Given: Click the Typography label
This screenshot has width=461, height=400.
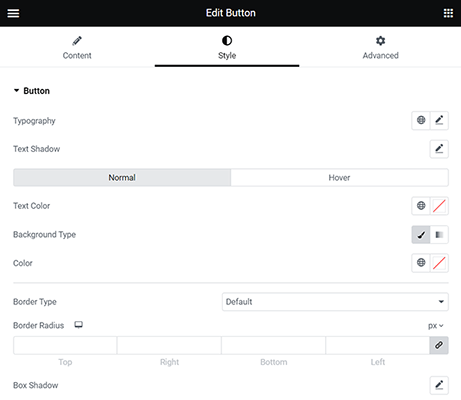Looking at the screenshot, I should tap(34, 121).
